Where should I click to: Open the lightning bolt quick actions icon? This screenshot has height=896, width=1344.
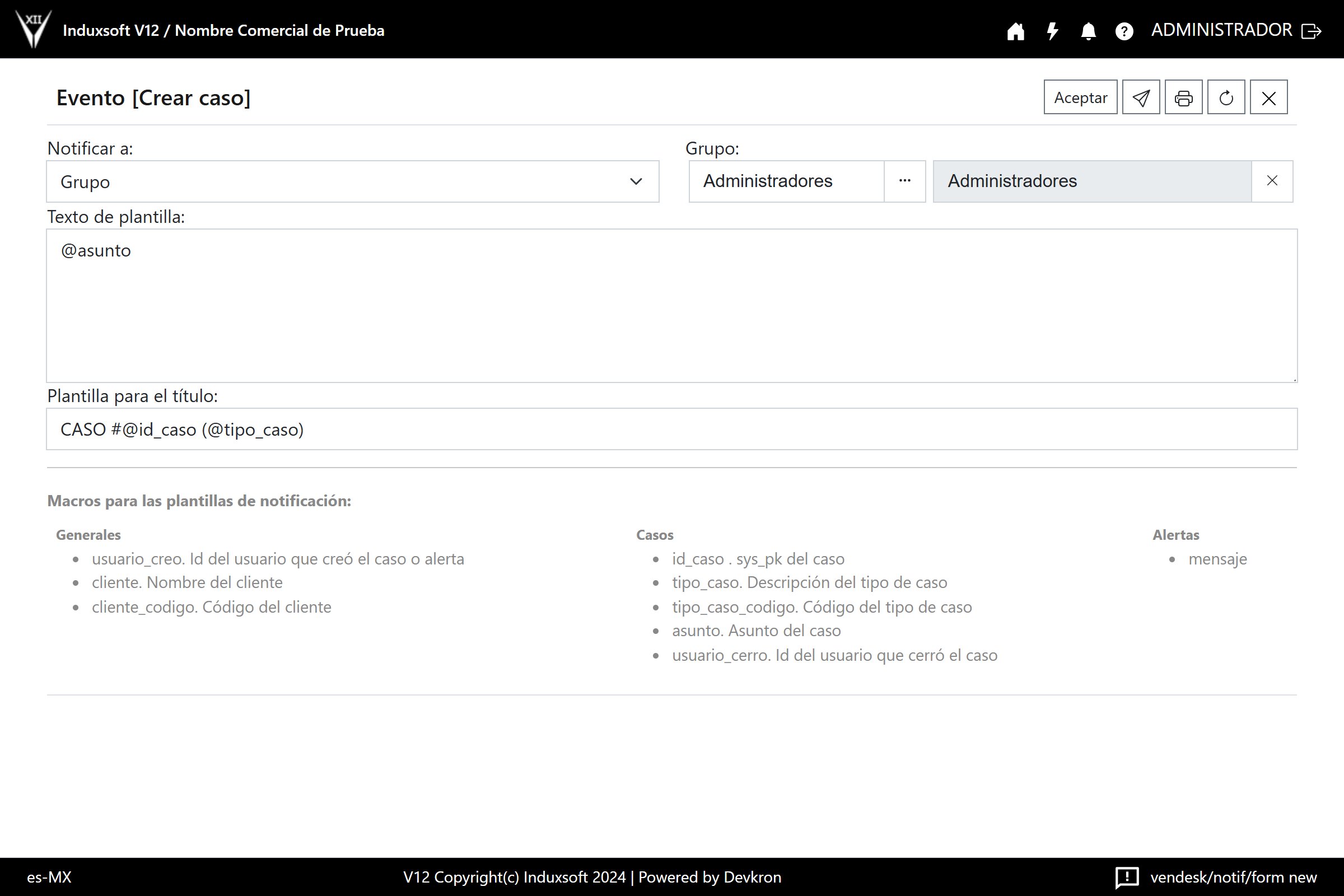(1052, 31)
